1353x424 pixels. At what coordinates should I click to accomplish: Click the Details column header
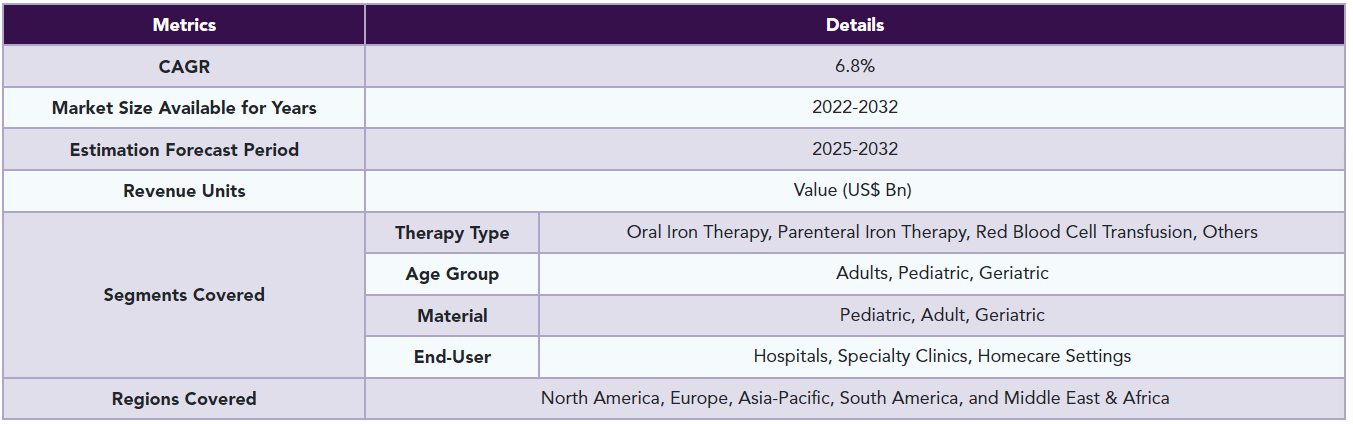pyautogui.click(x=855, y=25)
